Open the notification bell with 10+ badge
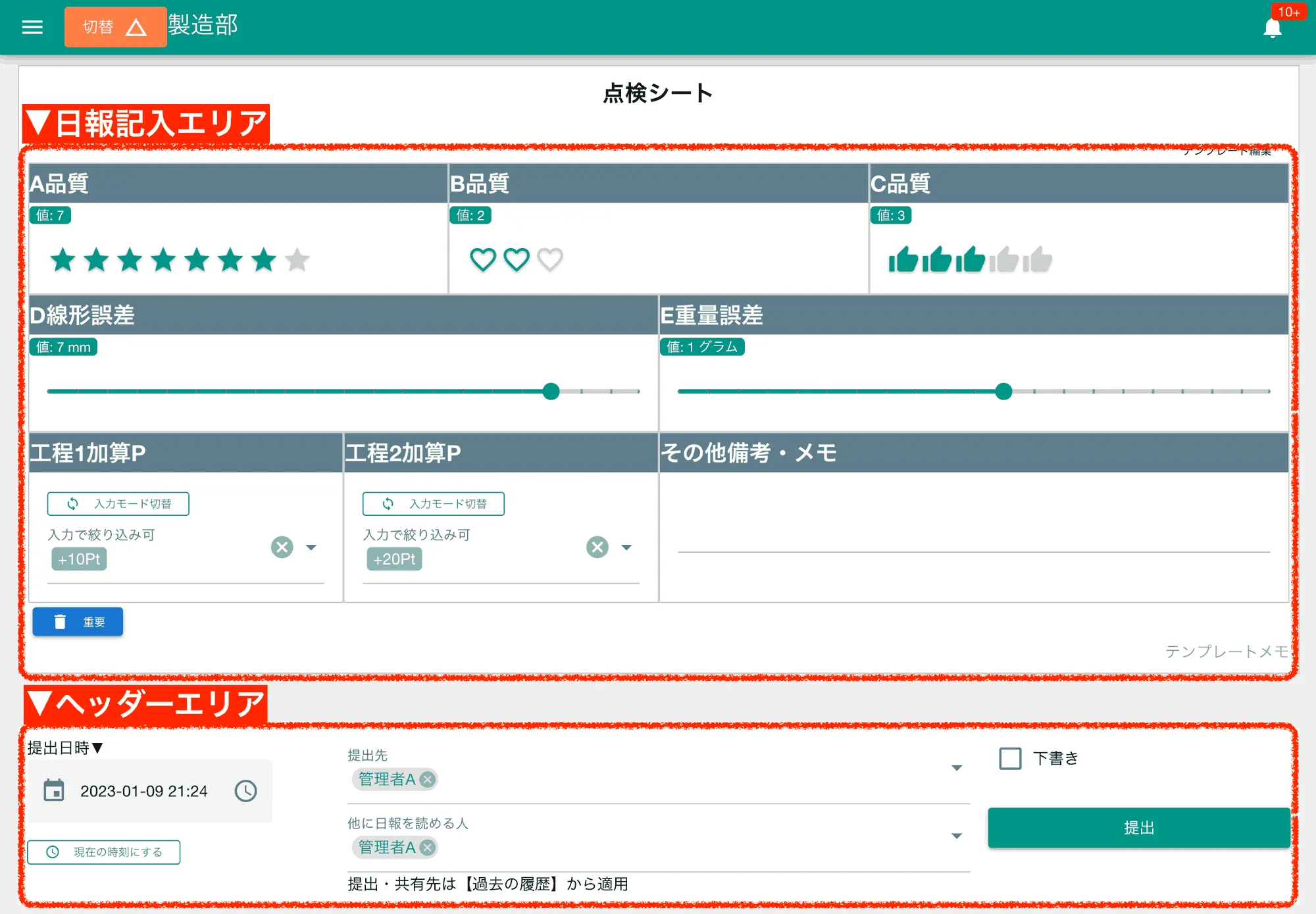The height and width of the screenshot is (914, 1316). 1273,28
